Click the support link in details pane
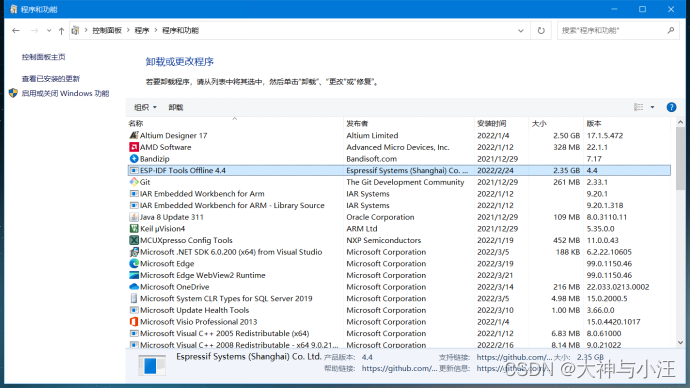 coord(514,357)
